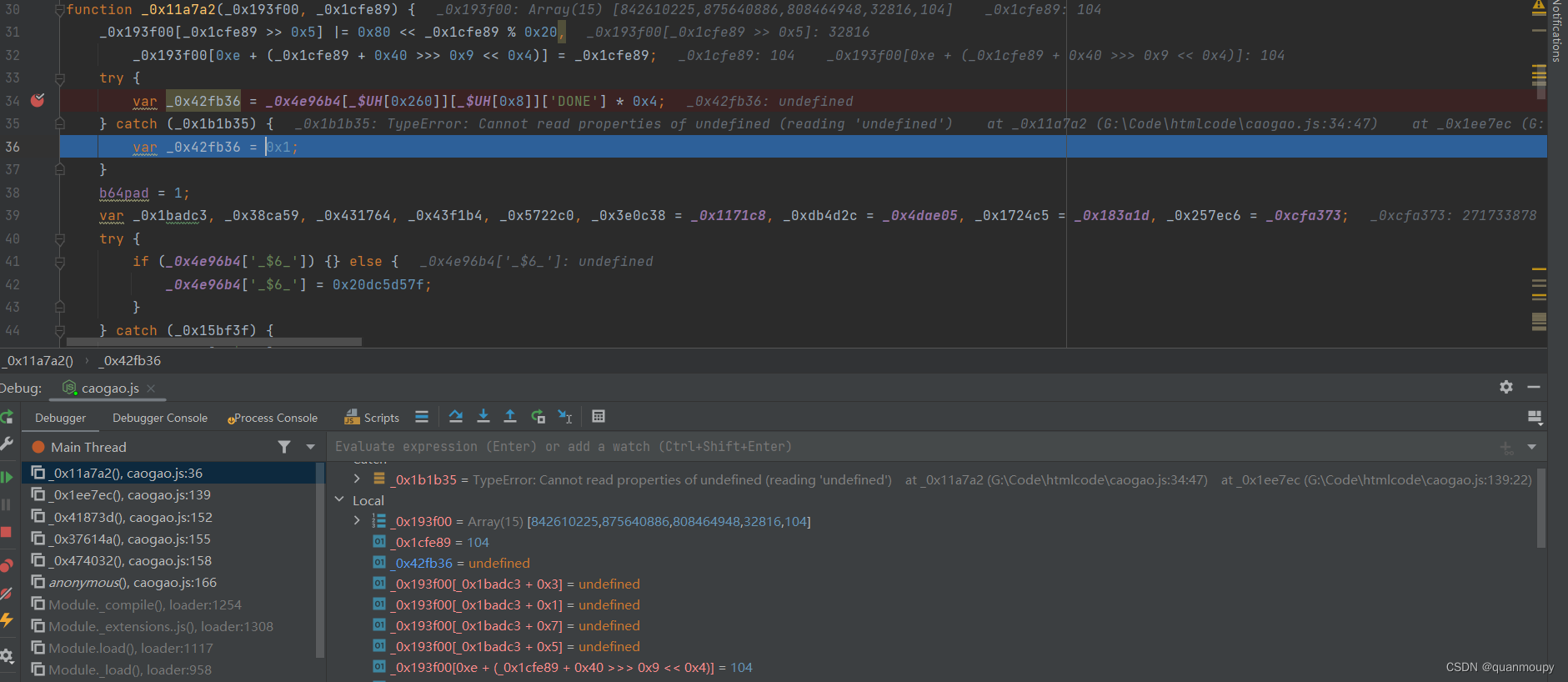This screenshot has width=1568, height=682.
Task: Select frame _0x1ee7ec(), caogao.js:139
Action: 169,494
